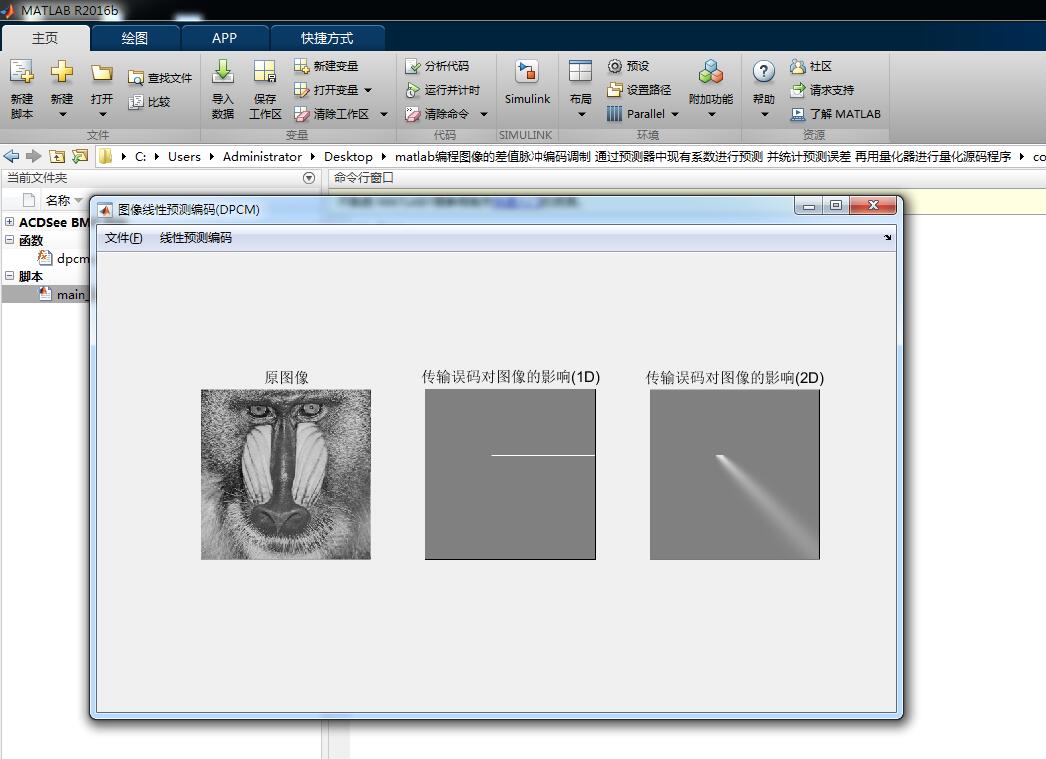Click the 打开 folder icon
The image size is (1046, 759).
101,72
